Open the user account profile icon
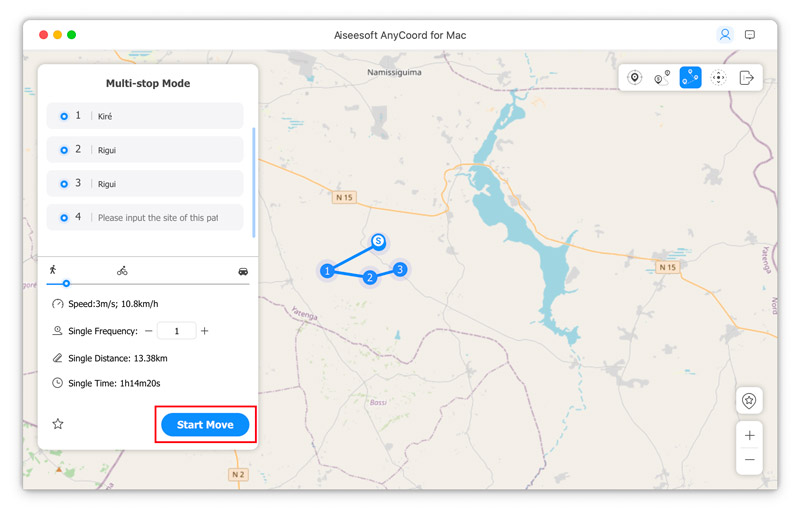 724,35
